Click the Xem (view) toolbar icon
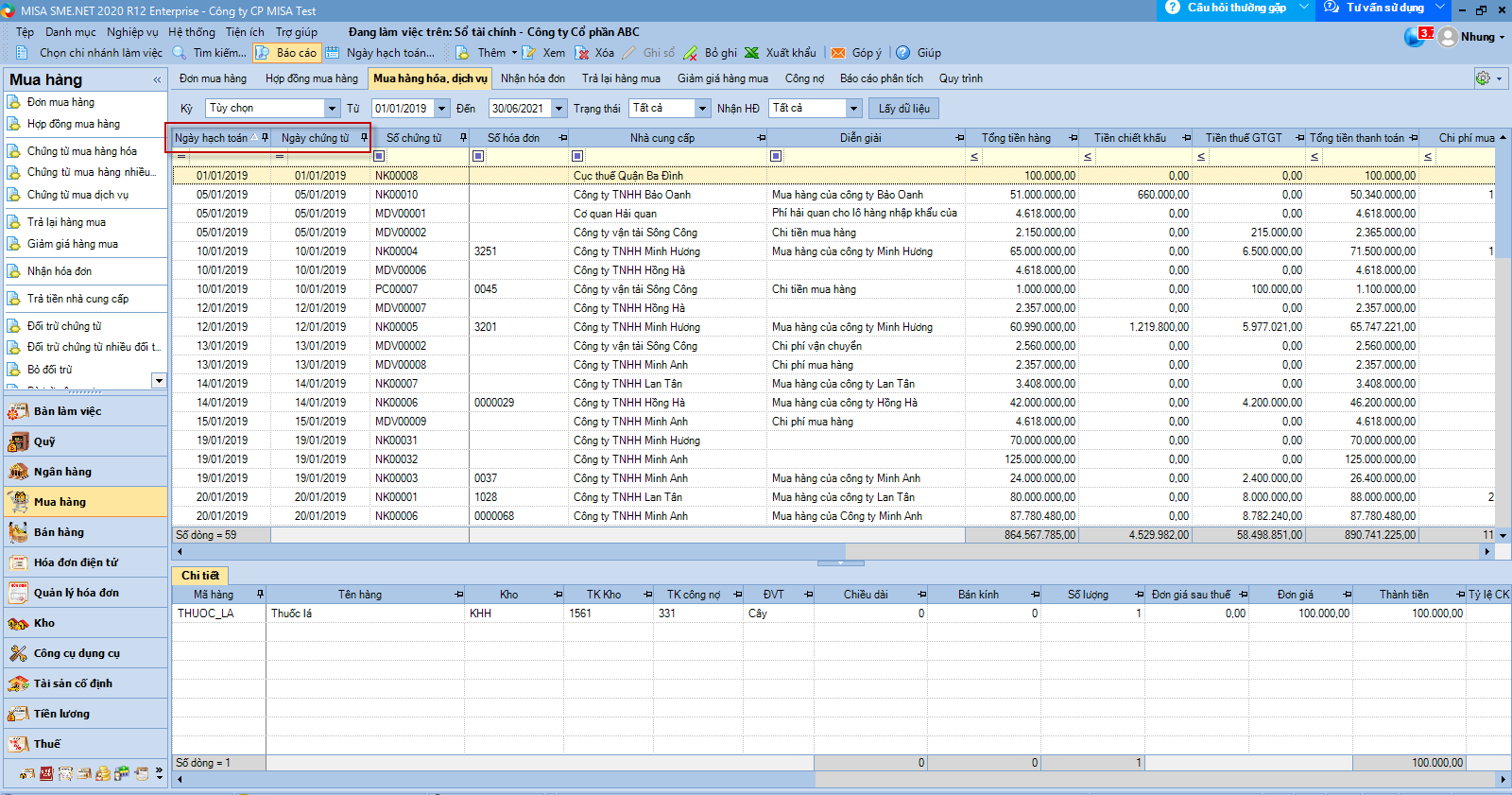The height and width of the screenshot is (795, 1512). [529, 53]
